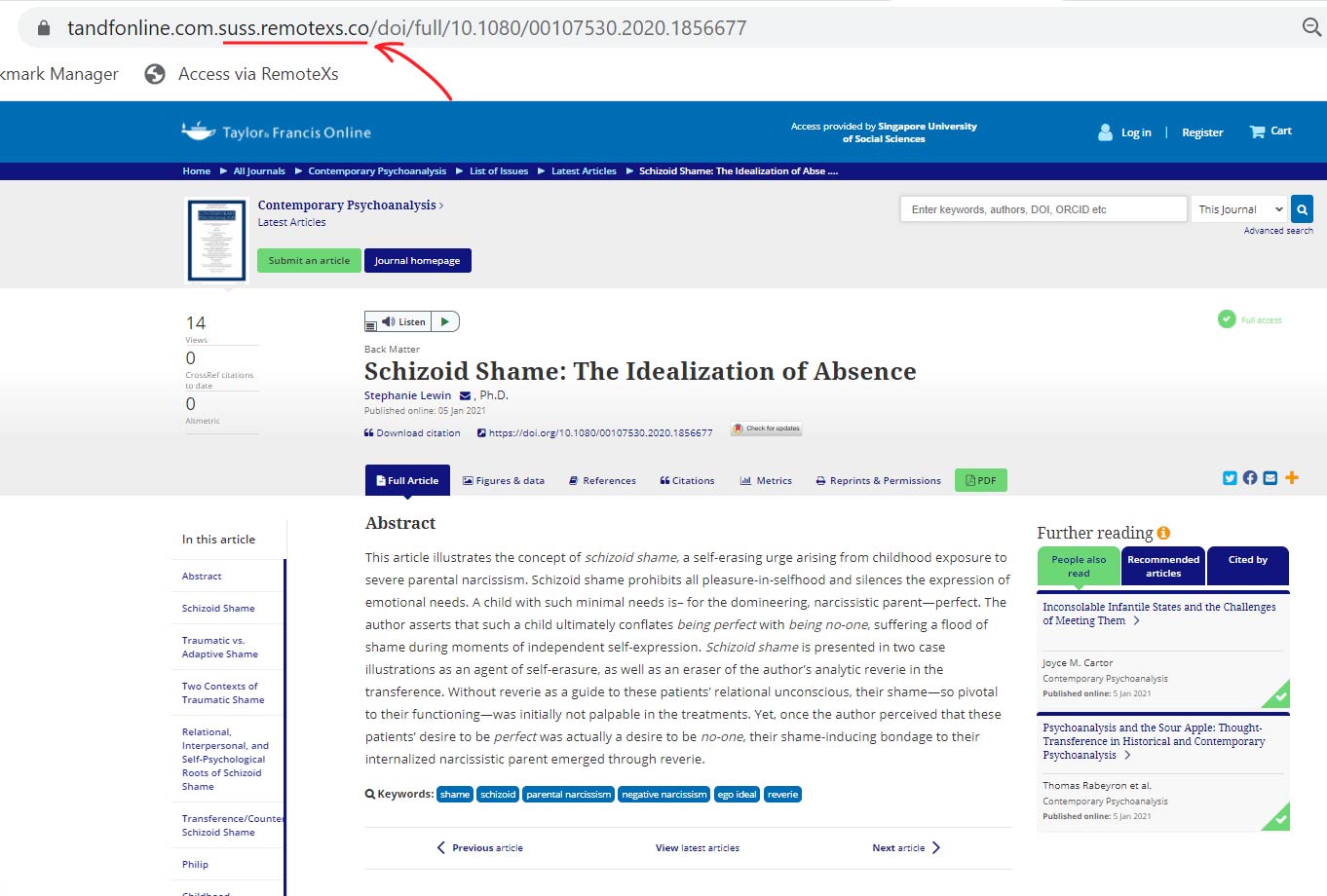Screen dimensions: 1327x896
Task: Click the Submit an article button
Action: (x=308, y=260)
